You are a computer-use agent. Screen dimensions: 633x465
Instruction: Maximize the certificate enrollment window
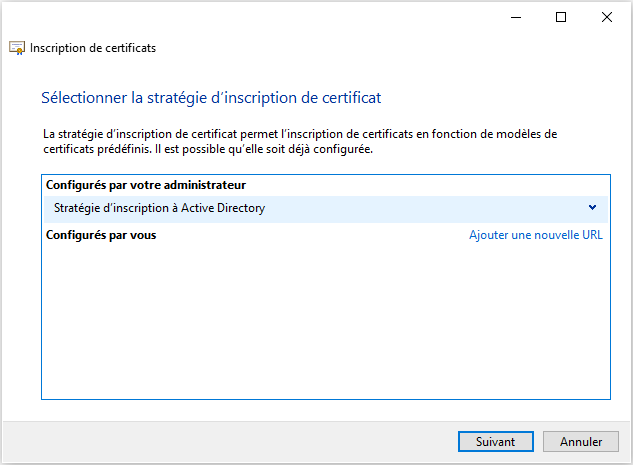[561, 17]
